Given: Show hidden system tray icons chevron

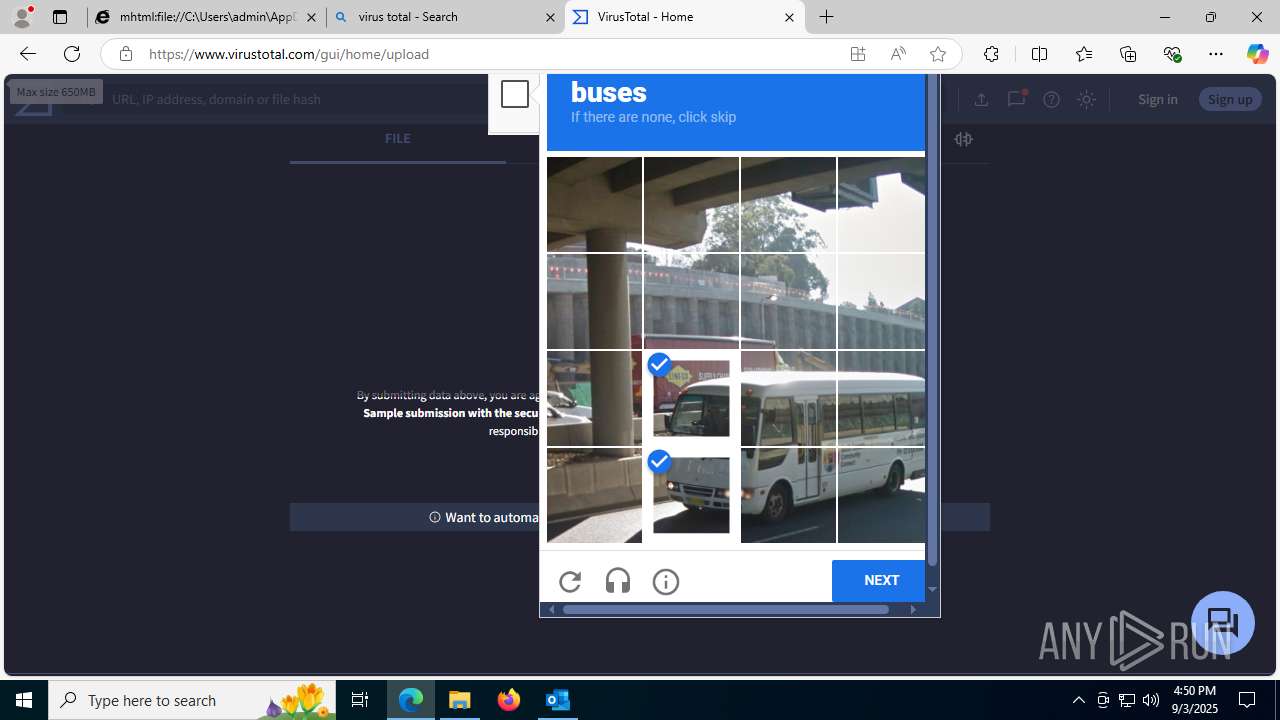Looking at the screenshot, I should coord(1078,700).
